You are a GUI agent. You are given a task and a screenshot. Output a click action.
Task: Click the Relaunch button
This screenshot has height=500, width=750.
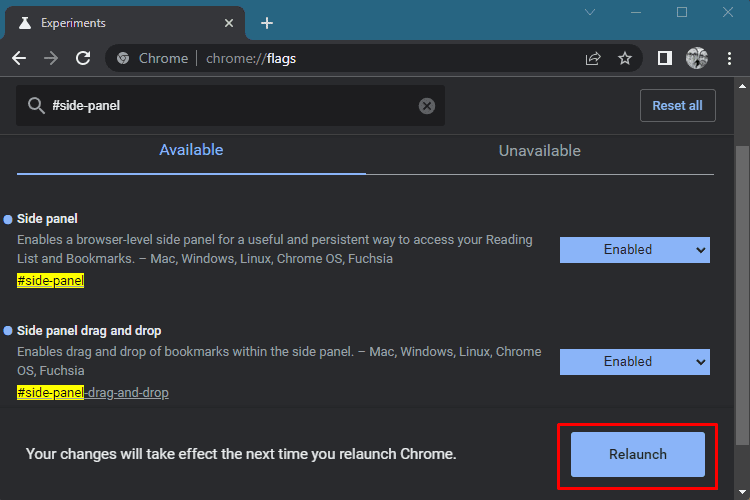click(x=638, y=455)
